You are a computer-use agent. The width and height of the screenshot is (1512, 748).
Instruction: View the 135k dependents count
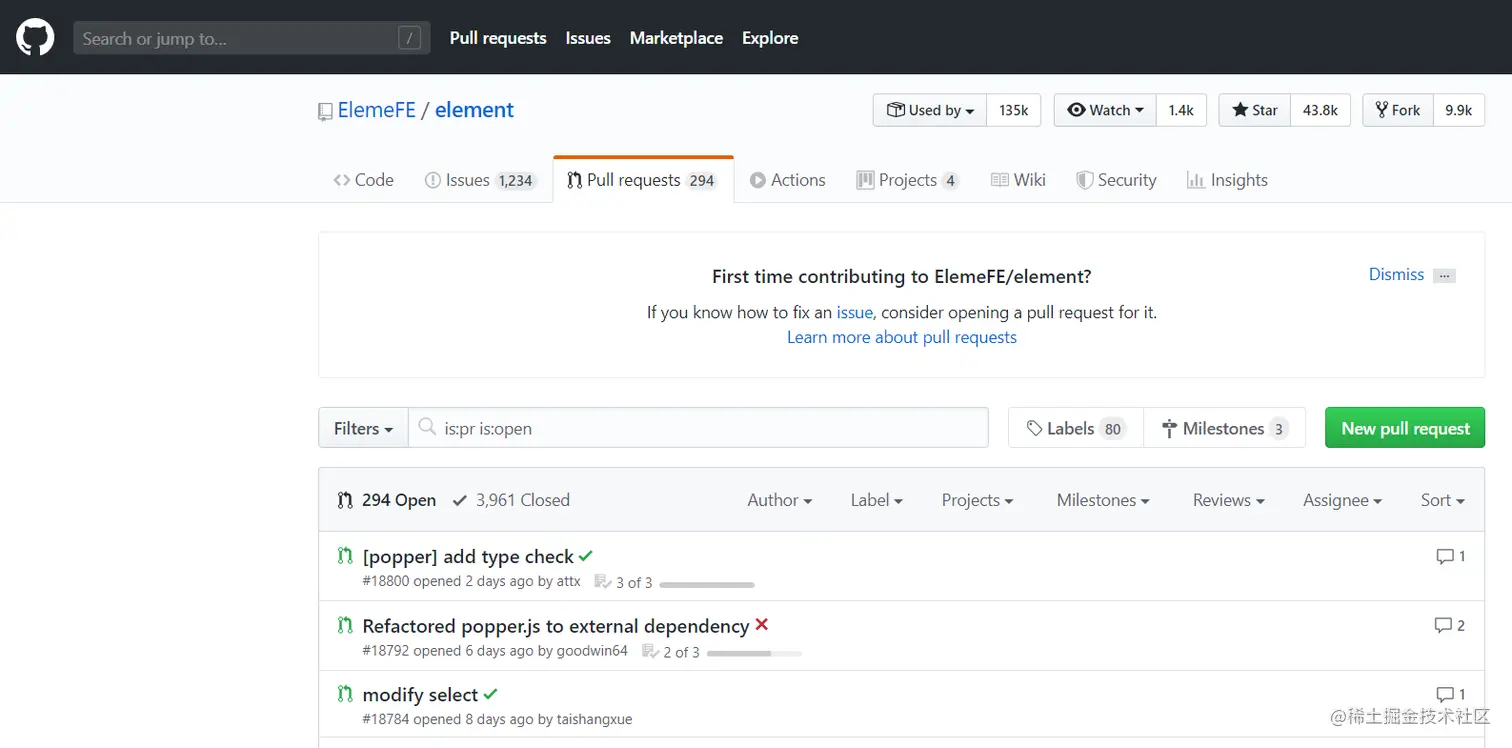tap(1014, 110)
